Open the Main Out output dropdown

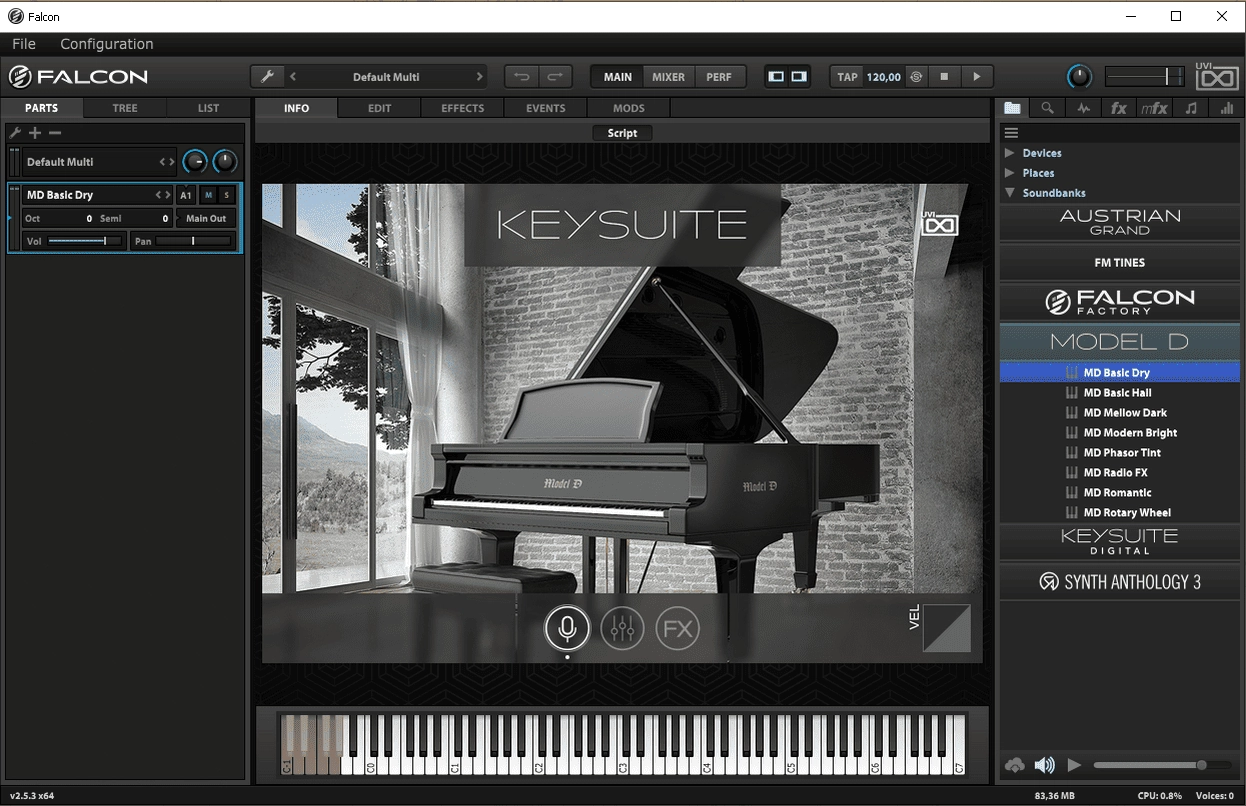(206, 218)
